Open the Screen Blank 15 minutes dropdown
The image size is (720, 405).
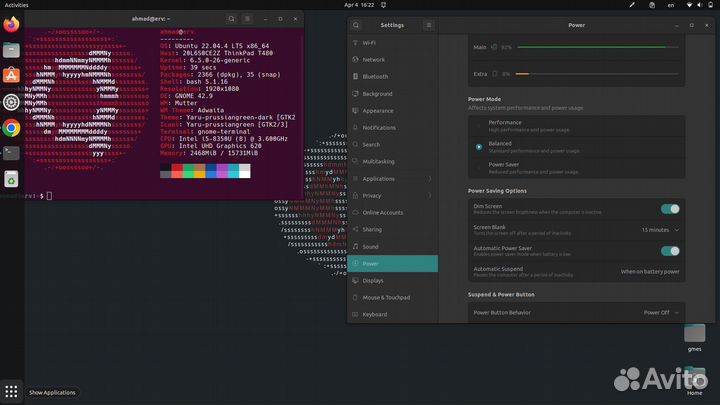[660, 230]
